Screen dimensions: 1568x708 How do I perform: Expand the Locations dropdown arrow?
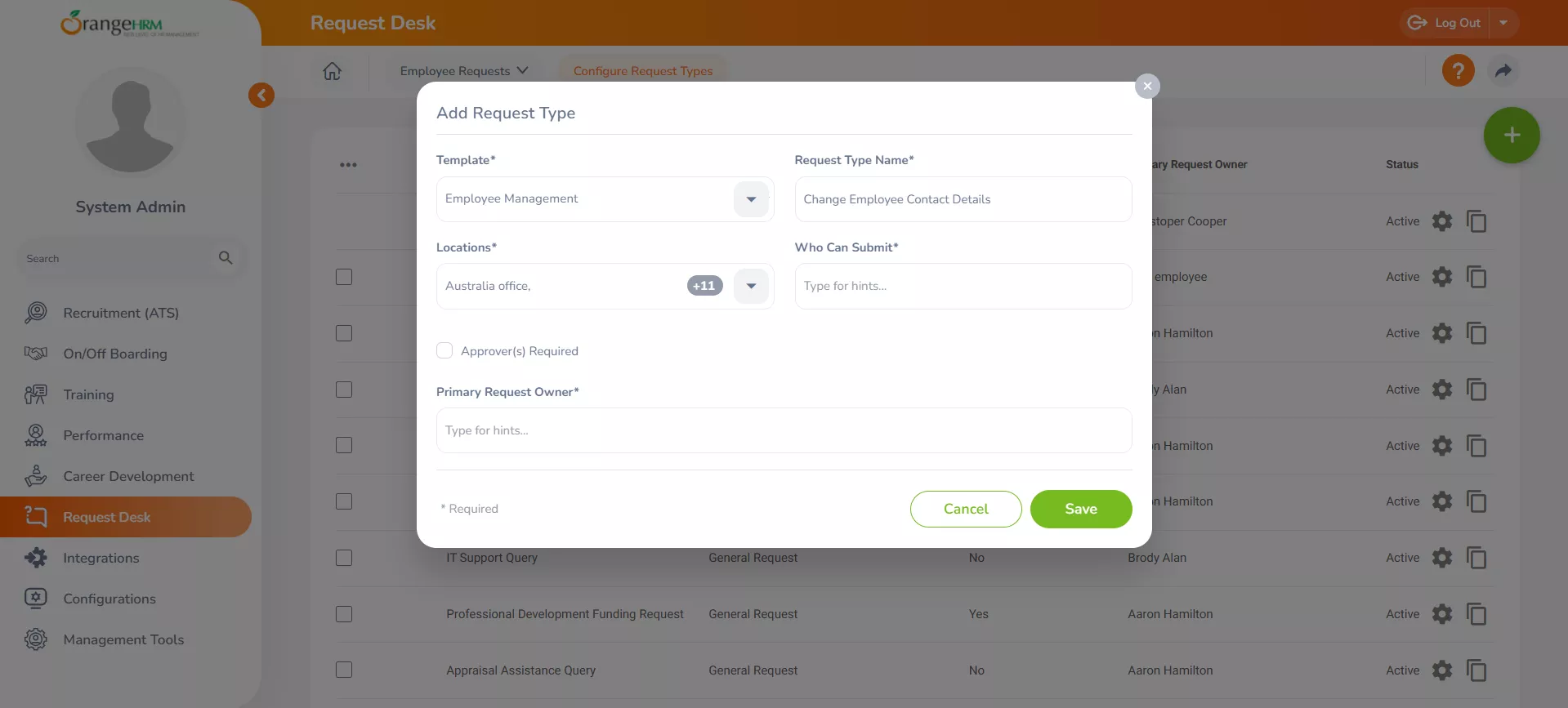751,286
